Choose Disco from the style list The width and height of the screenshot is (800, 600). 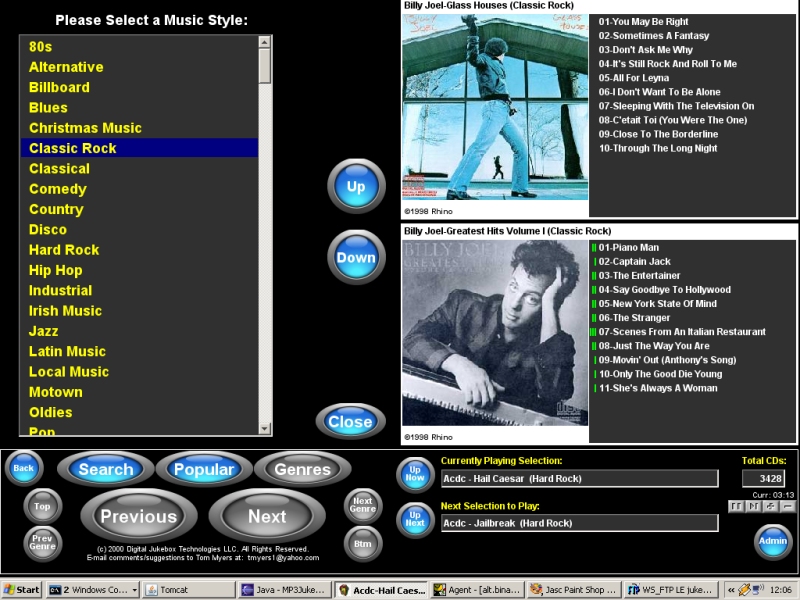[139, 230]
